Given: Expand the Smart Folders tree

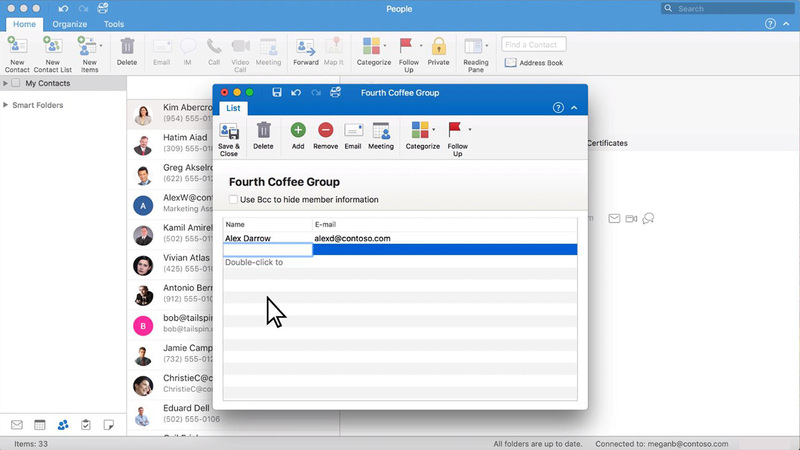Looking at the screenshot, I should 6,105.
